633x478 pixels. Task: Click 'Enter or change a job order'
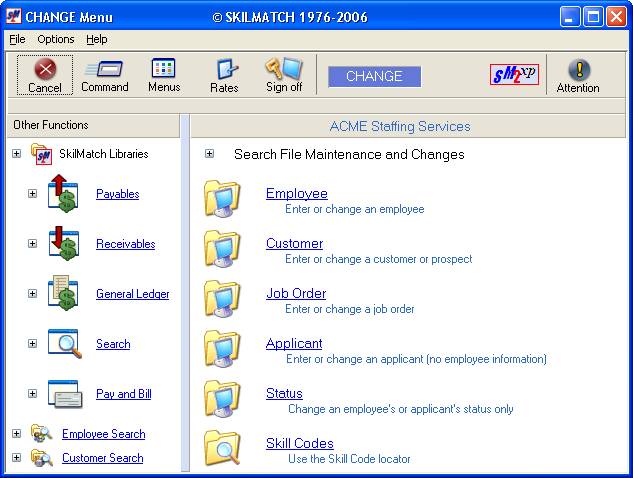pyautogui.click(x=350, y=309)
